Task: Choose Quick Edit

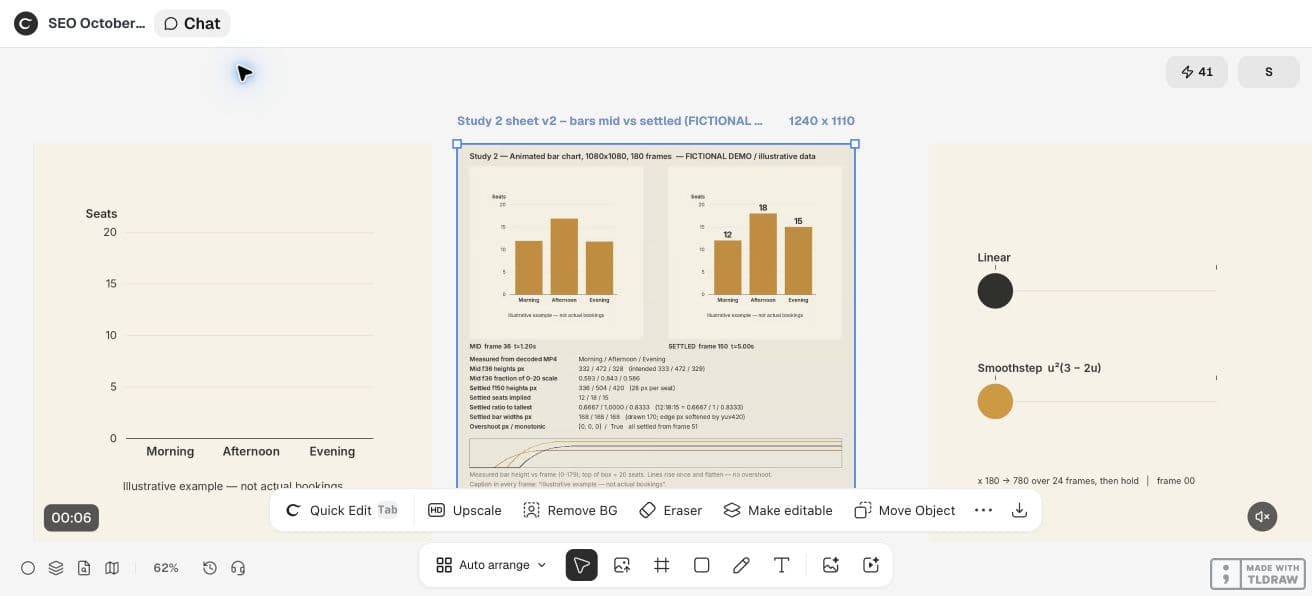Action: coord(341,510)
